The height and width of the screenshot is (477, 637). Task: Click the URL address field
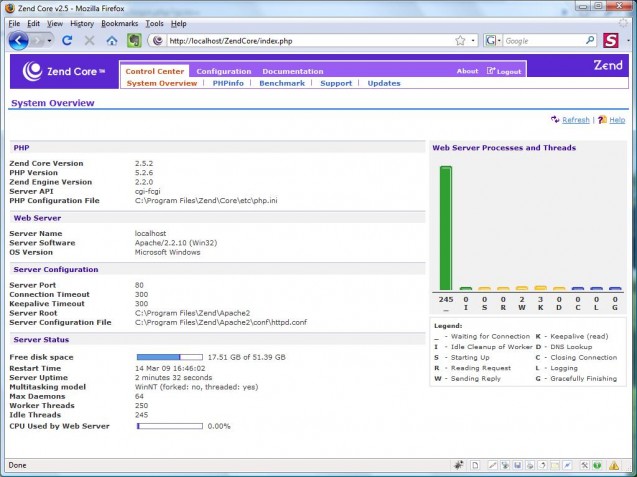[309, 41]
